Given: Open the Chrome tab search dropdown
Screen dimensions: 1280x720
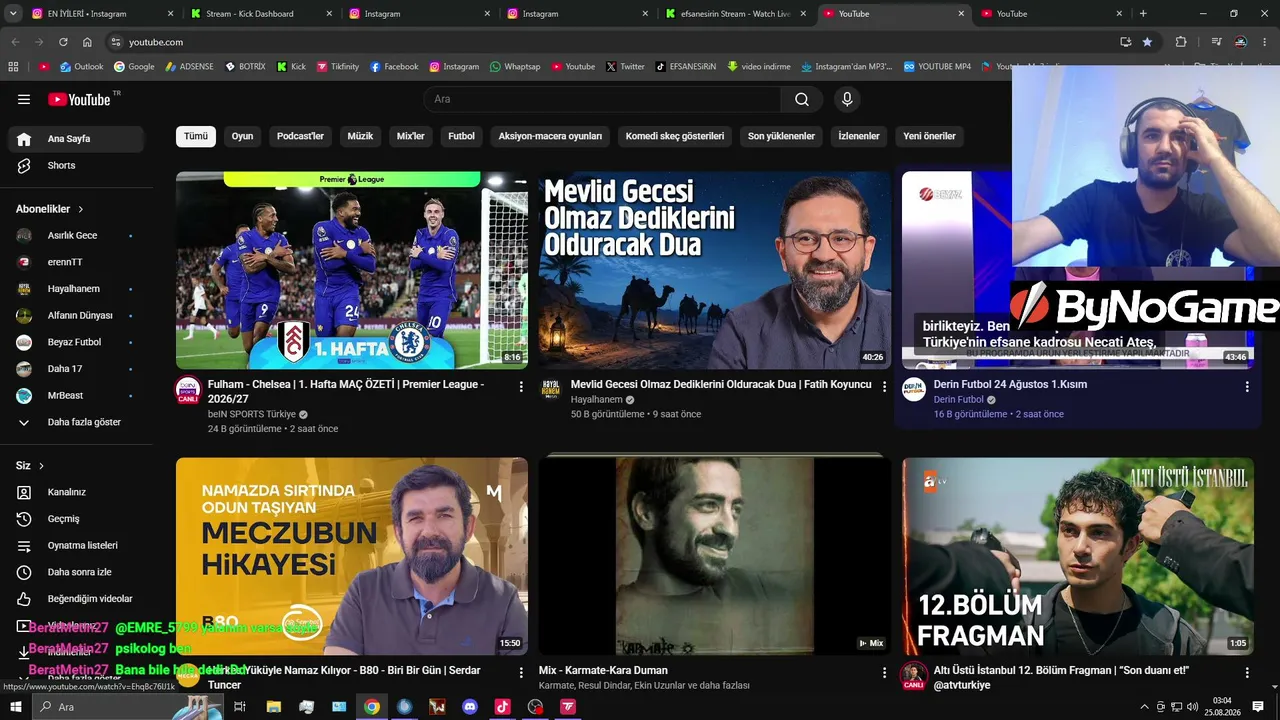Looking at the screenshot, I should (13, 14).
